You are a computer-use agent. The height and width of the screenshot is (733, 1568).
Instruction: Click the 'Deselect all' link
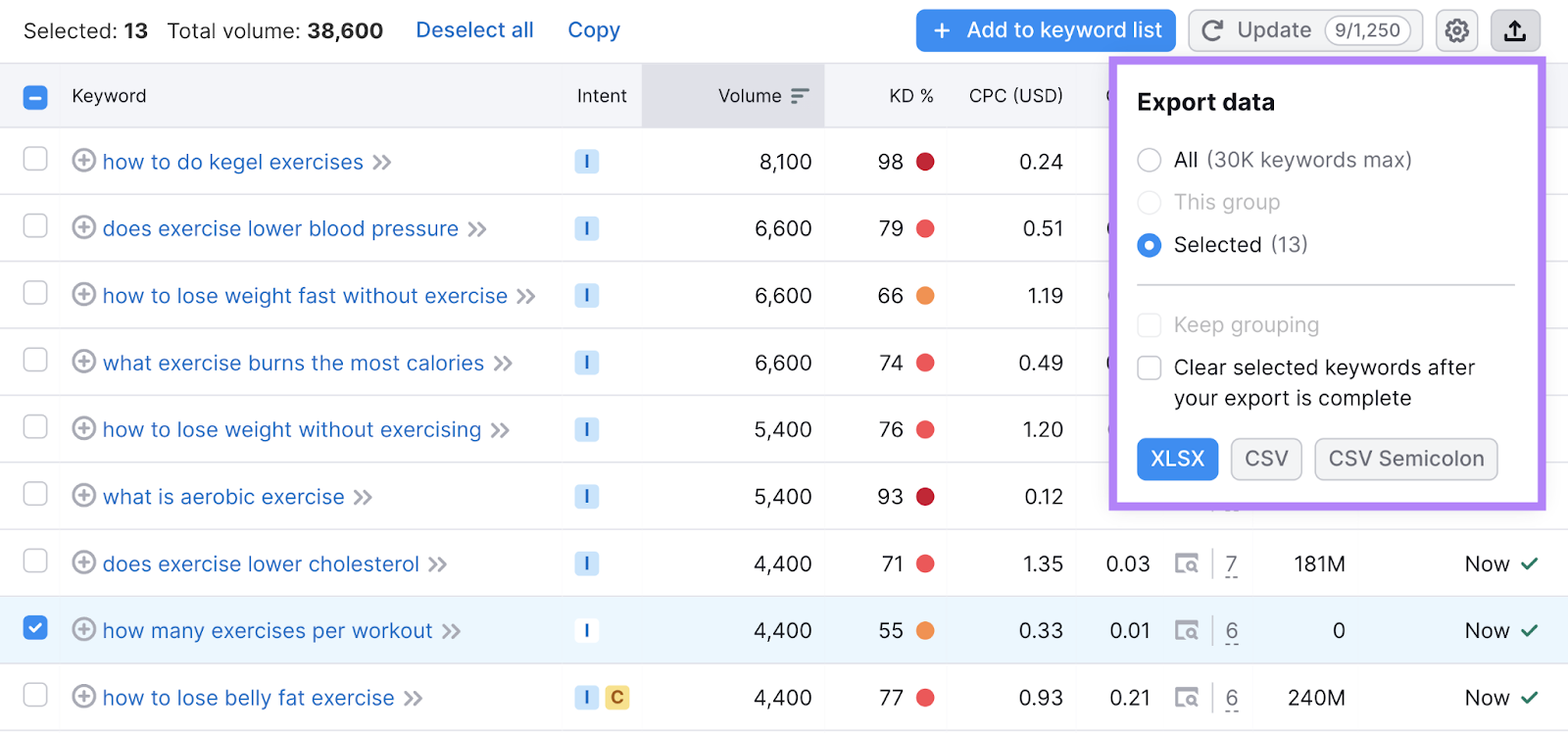pyautogui.click(x=474, y=30)
